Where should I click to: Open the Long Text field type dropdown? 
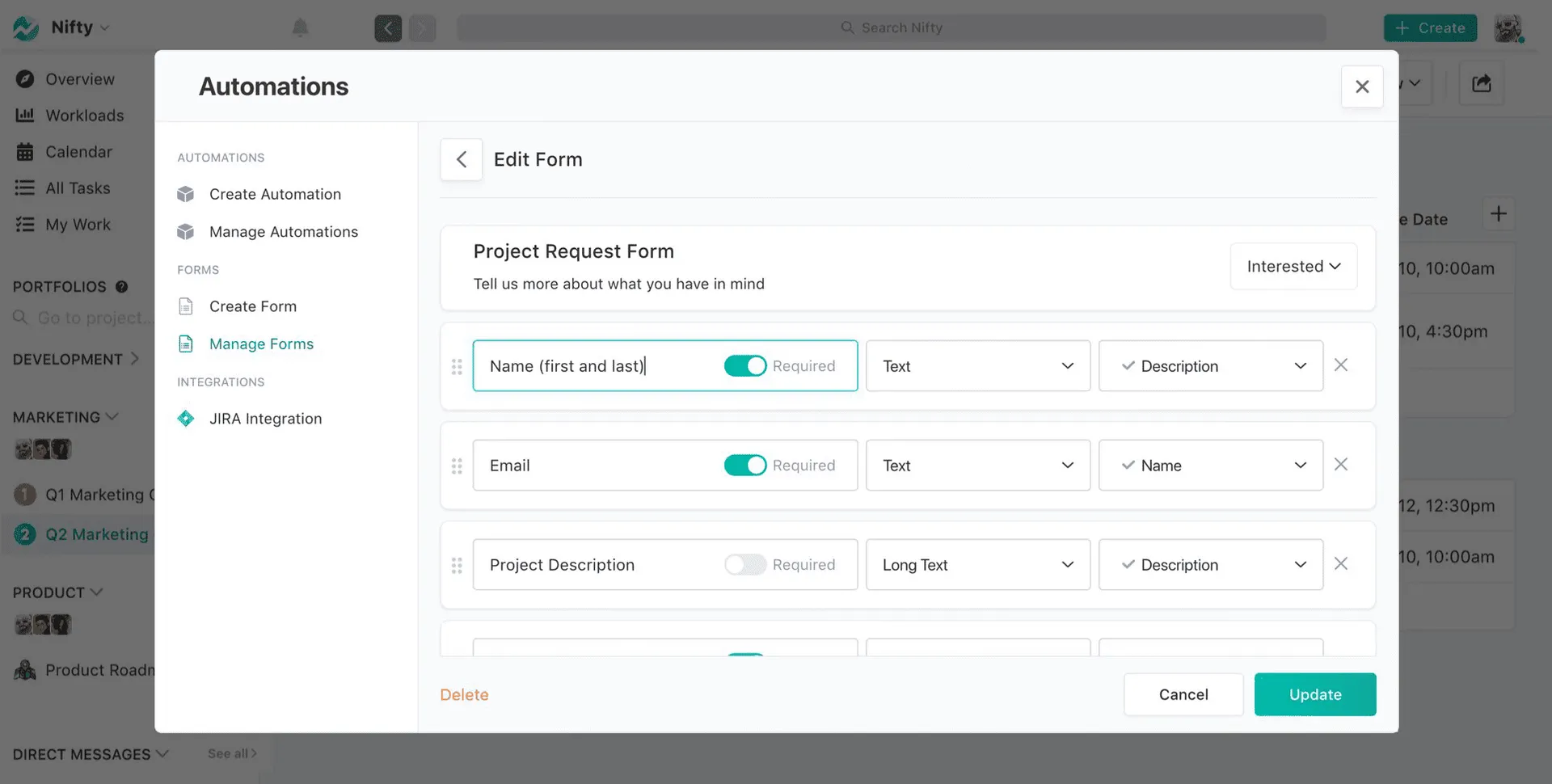977,564
